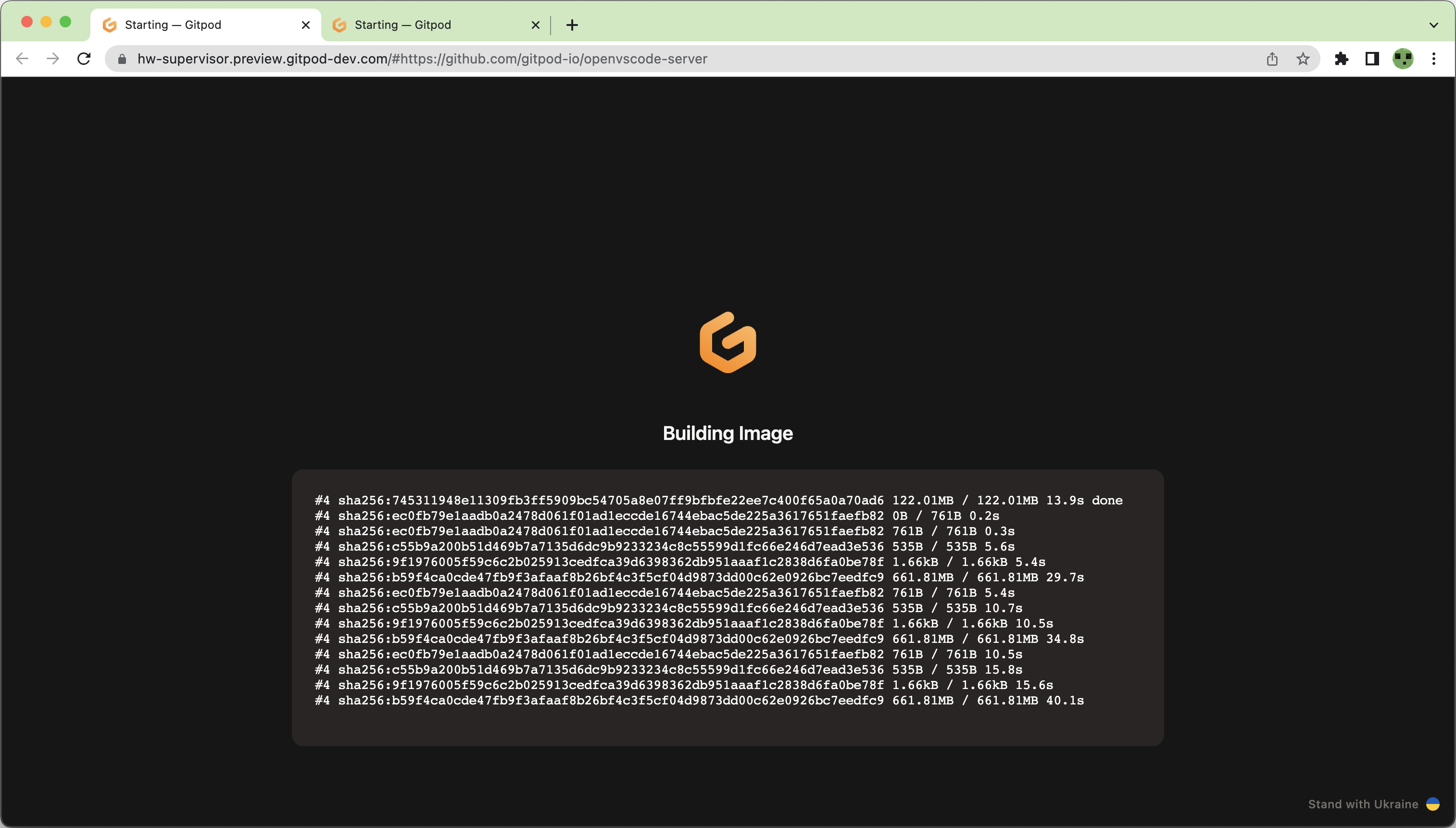Open the share page icon
The height and width of the screenshot is (828, 1456).
[x=1272, y=59]
